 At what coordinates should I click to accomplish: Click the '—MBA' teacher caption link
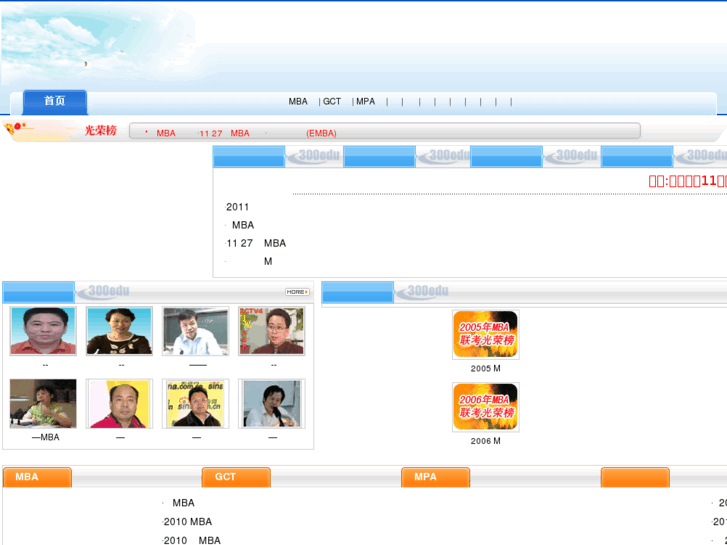[45, 437]
